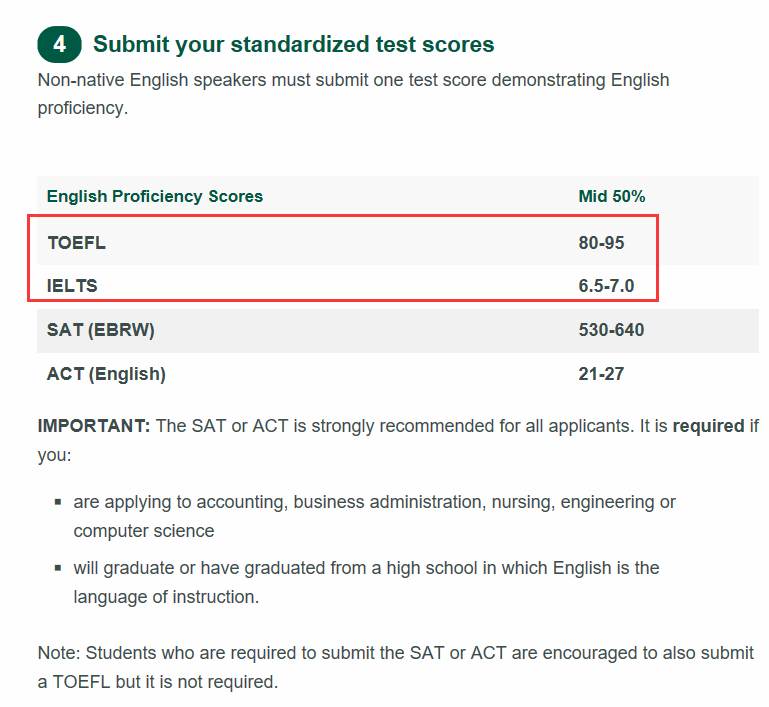This screenshot has width=769, height=707.
Task: Click the square bullet before "will graduate"
Action: point(58,568)
